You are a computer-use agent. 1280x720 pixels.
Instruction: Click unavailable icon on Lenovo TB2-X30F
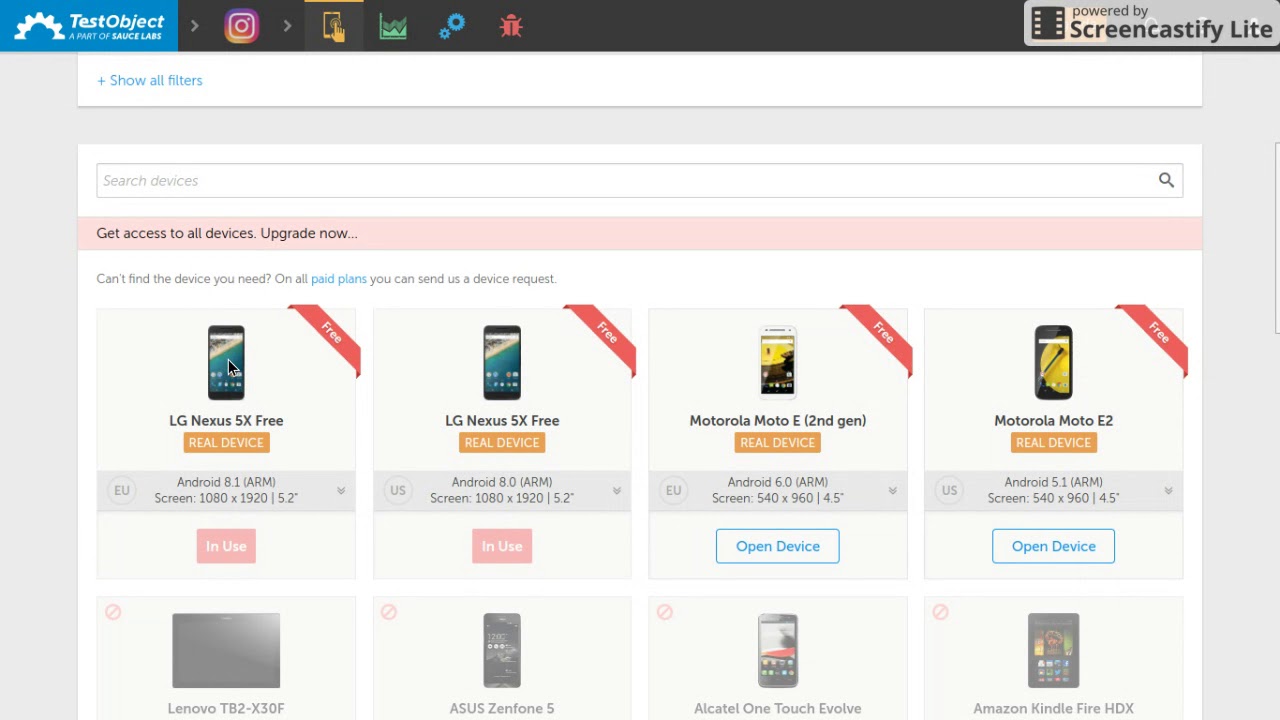113,612
